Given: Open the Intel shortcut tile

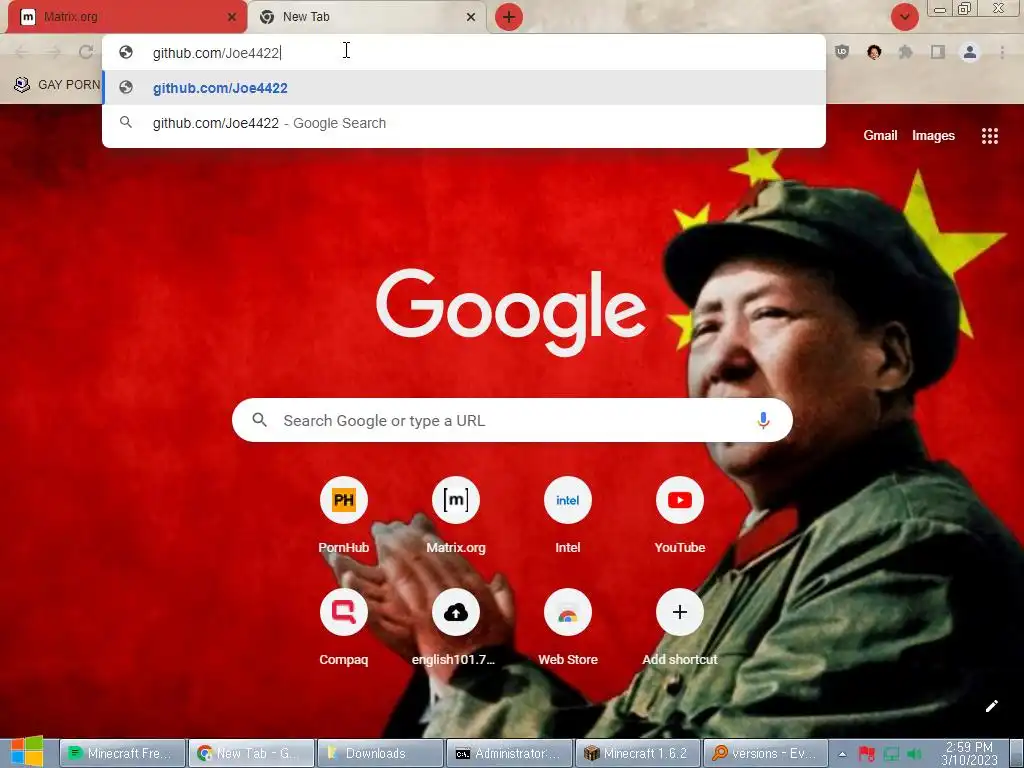Looking at the screenshot, I should point(568,515).
